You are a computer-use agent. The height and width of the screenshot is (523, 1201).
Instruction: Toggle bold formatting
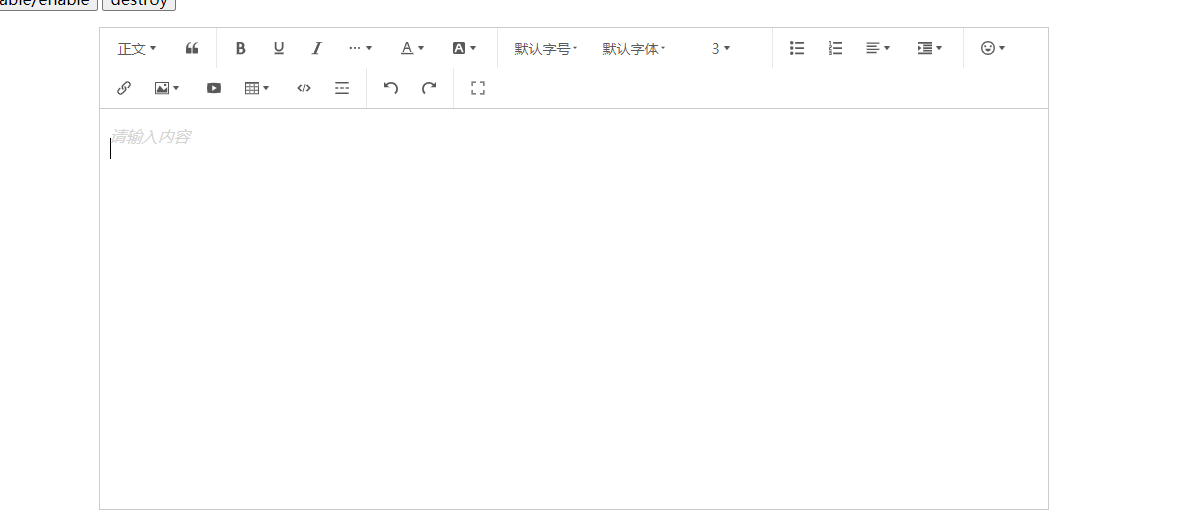240,48
